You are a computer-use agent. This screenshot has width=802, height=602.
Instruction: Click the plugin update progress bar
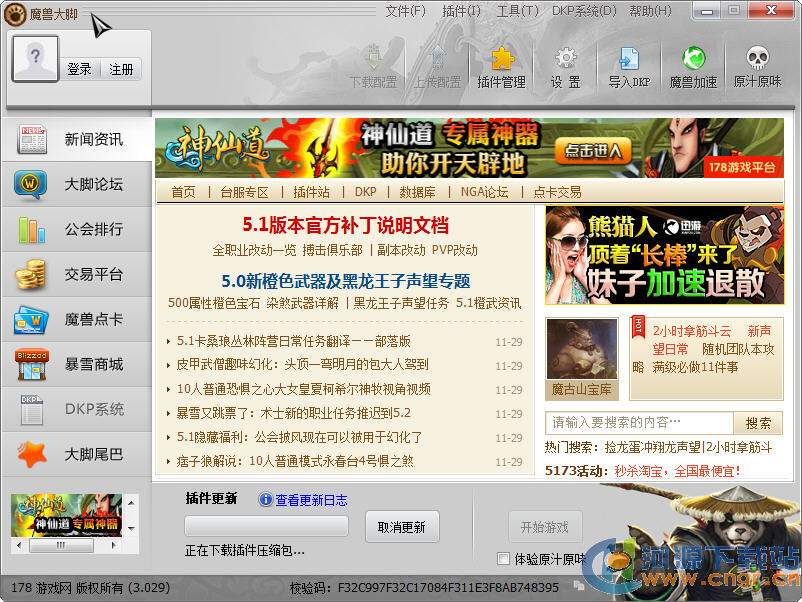click(x=266, y=526)
